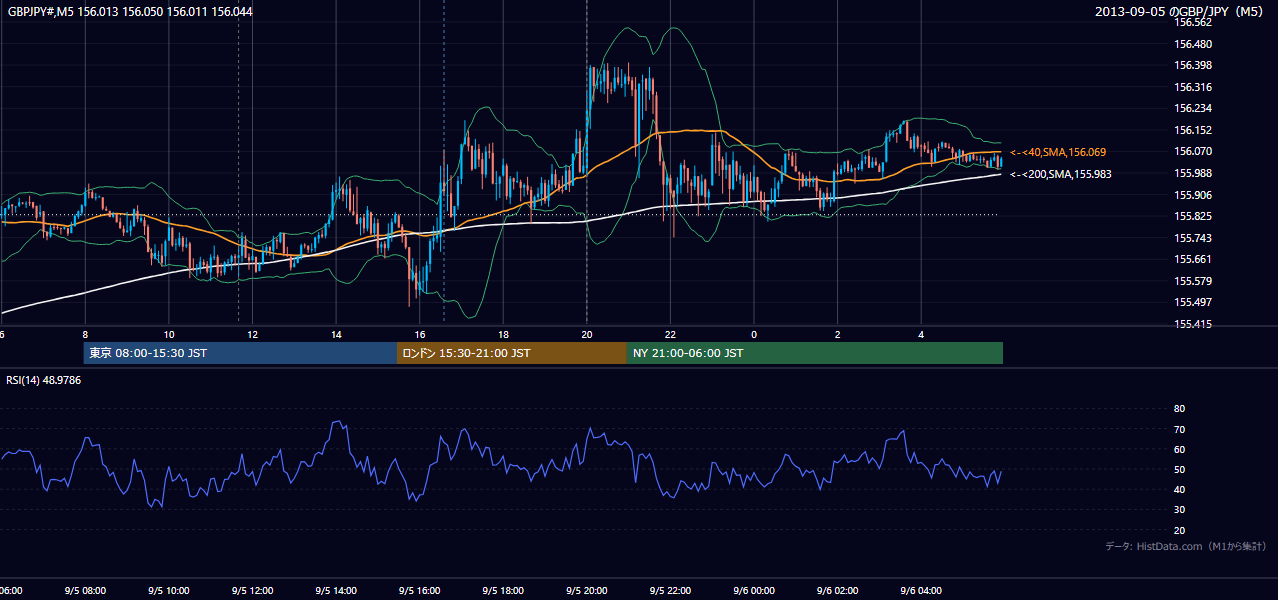Click hour tick 12 below the price chart
Screen dimensions: 1278x600
click(x=253, y=334)
